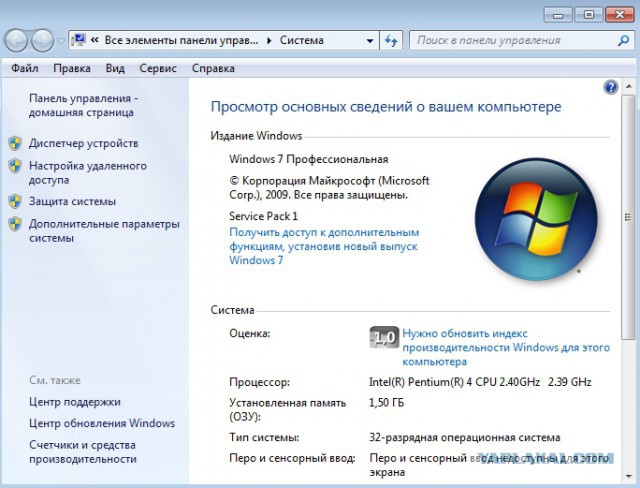Open link to get new Windows 7 edition features
The height and width of the screenshot is (488, 640).
point(324,246)
